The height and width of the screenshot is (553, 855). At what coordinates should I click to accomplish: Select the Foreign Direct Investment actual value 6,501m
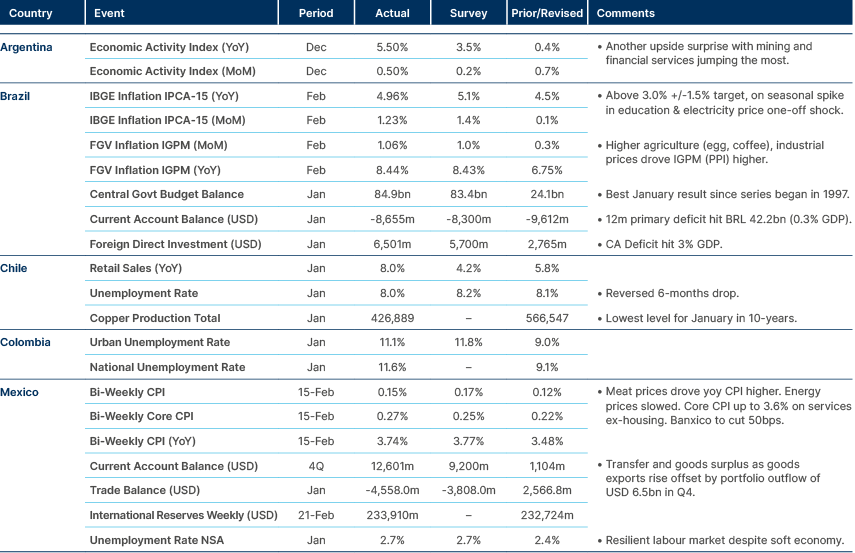pos(392,243)
